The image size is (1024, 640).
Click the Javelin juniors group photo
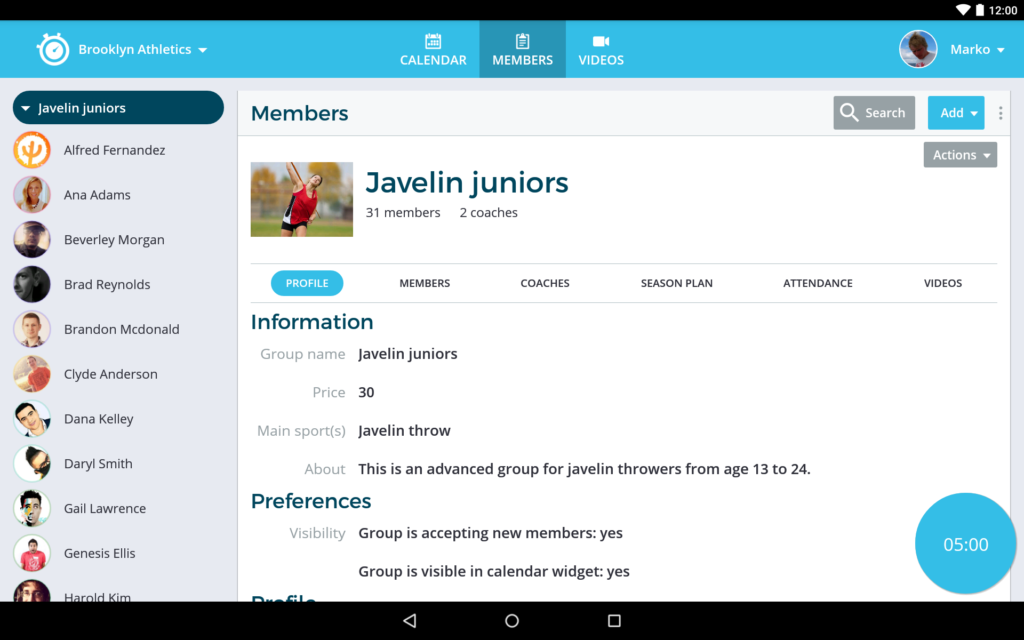[x=301, y=199]
